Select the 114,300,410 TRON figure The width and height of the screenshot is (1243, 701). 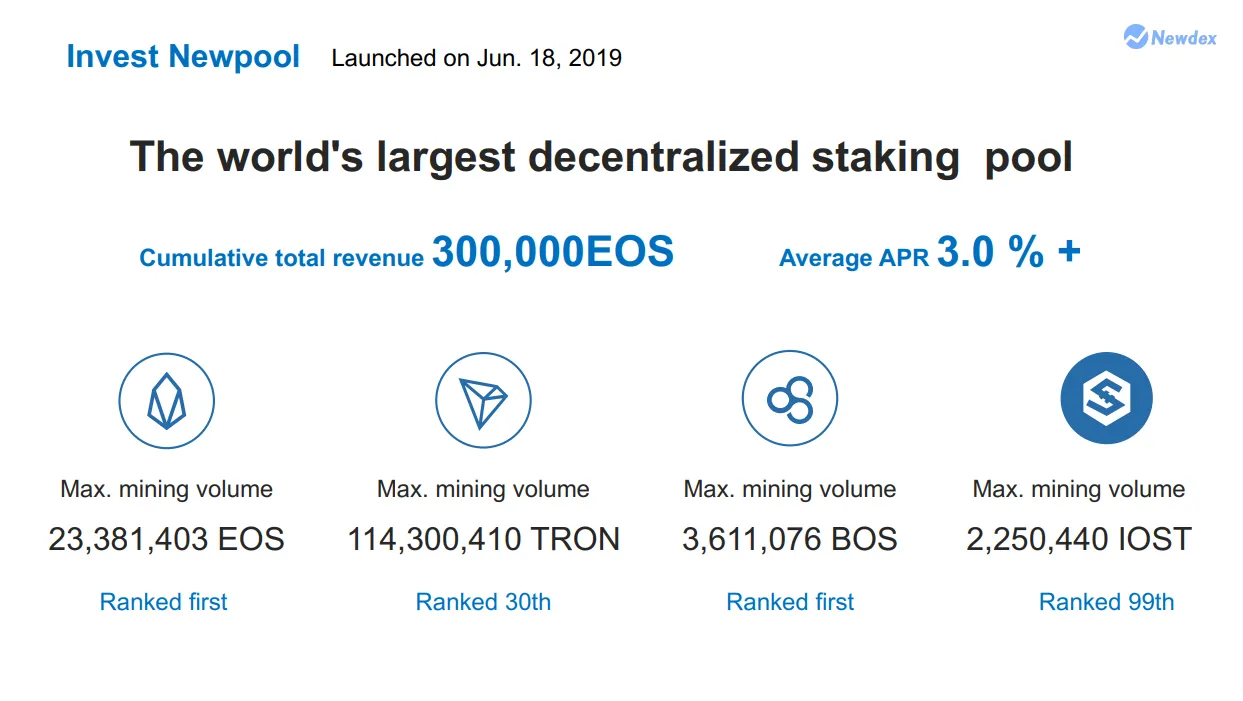click(483, 540)
